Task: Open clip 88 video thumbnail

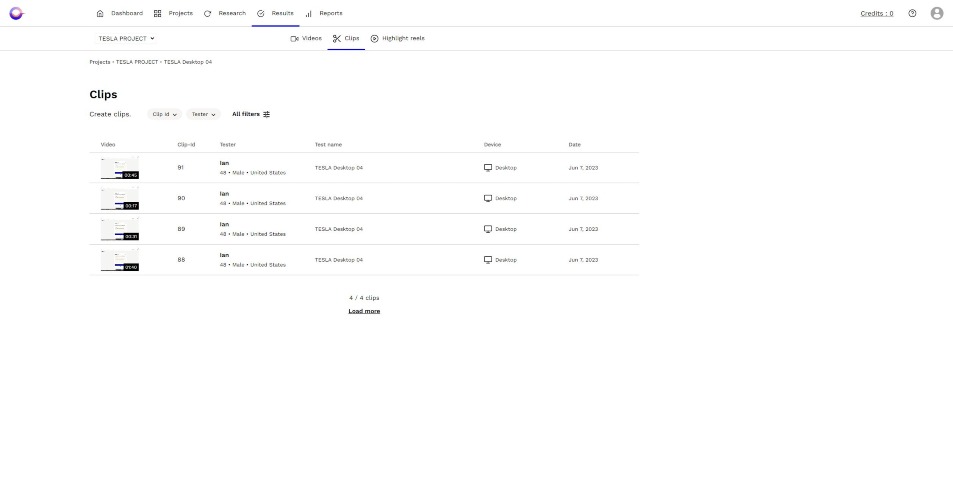Action: tap(120, 259)
